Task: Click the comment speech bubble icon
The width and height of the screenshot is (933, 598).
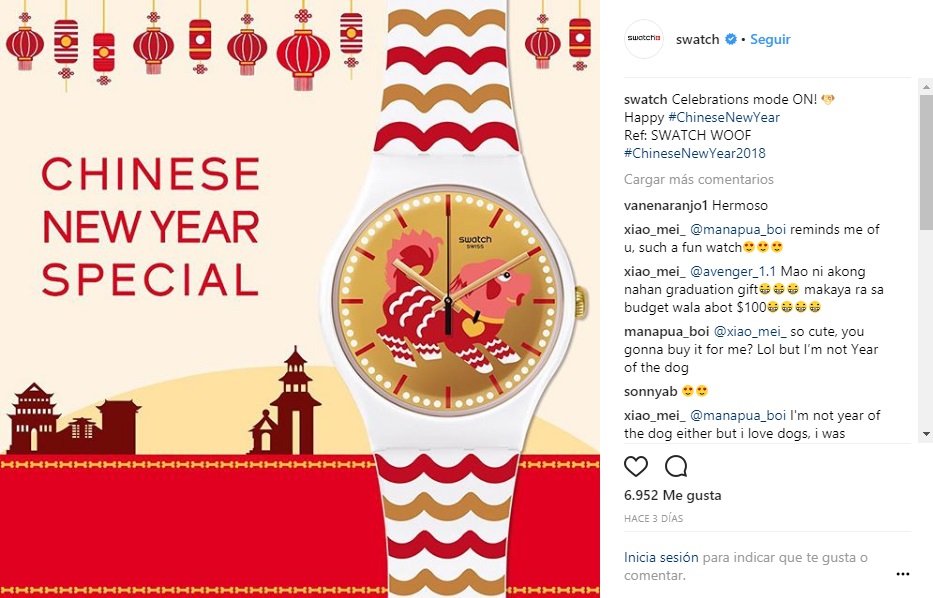Action: [676, 466]
